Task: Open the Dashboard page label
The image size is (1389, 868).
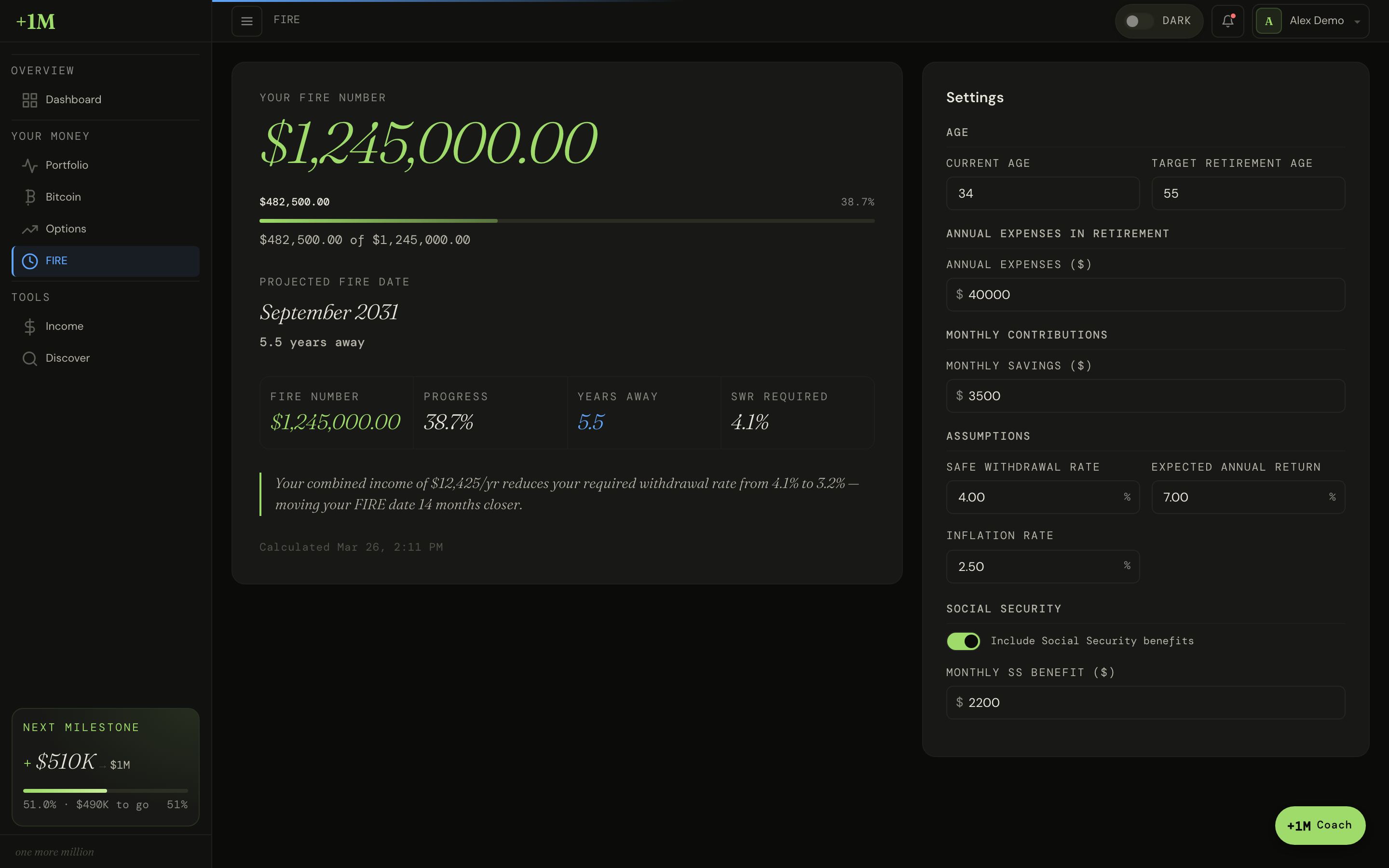Action: [x=73, y=99]
